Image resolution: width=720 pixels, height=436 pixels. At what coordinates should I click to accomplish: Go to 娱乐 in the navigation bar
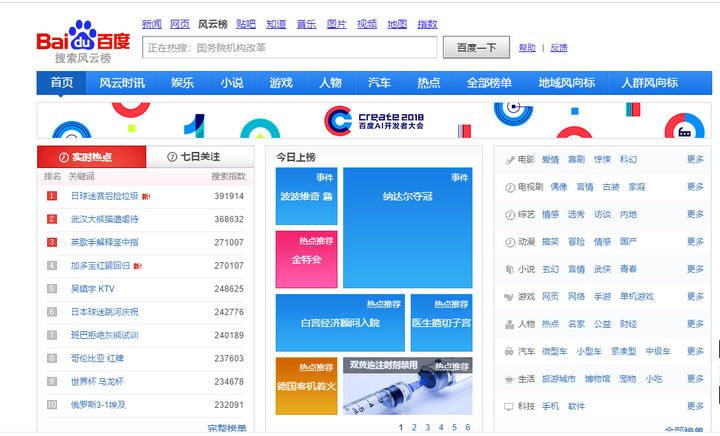click(x=183, y=83)
